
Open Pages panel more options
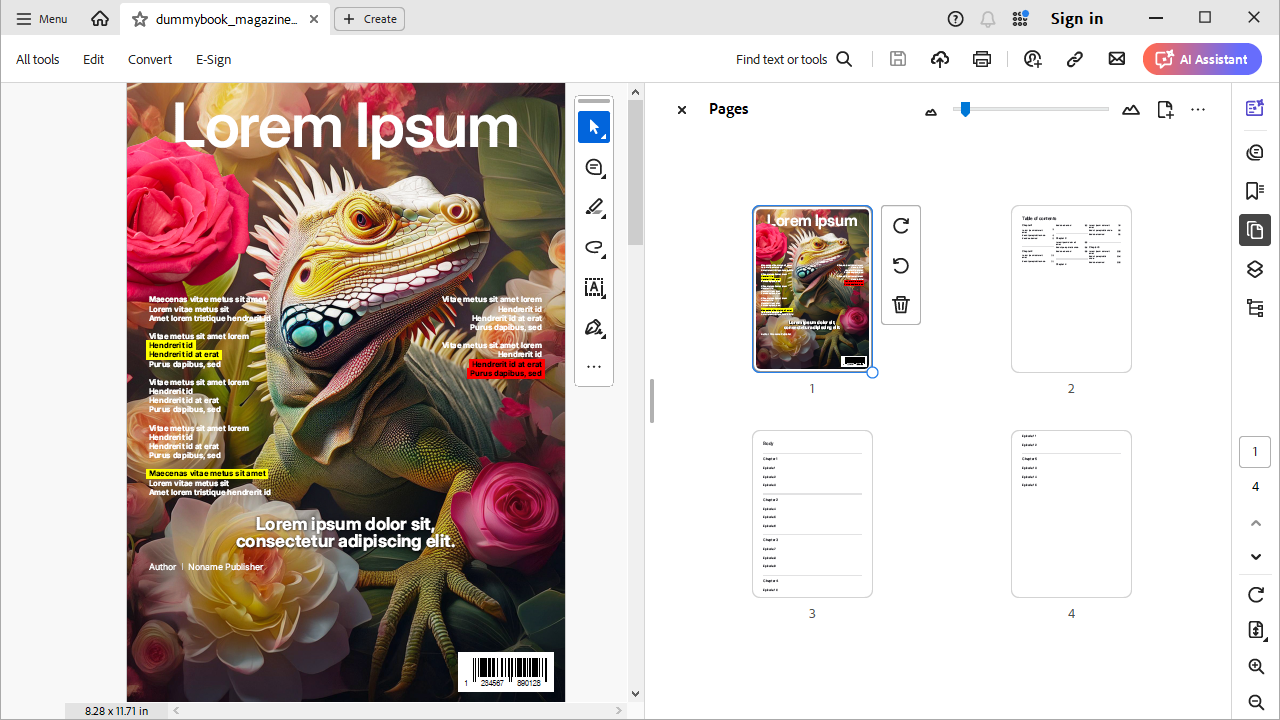(x=1198, y=110)
